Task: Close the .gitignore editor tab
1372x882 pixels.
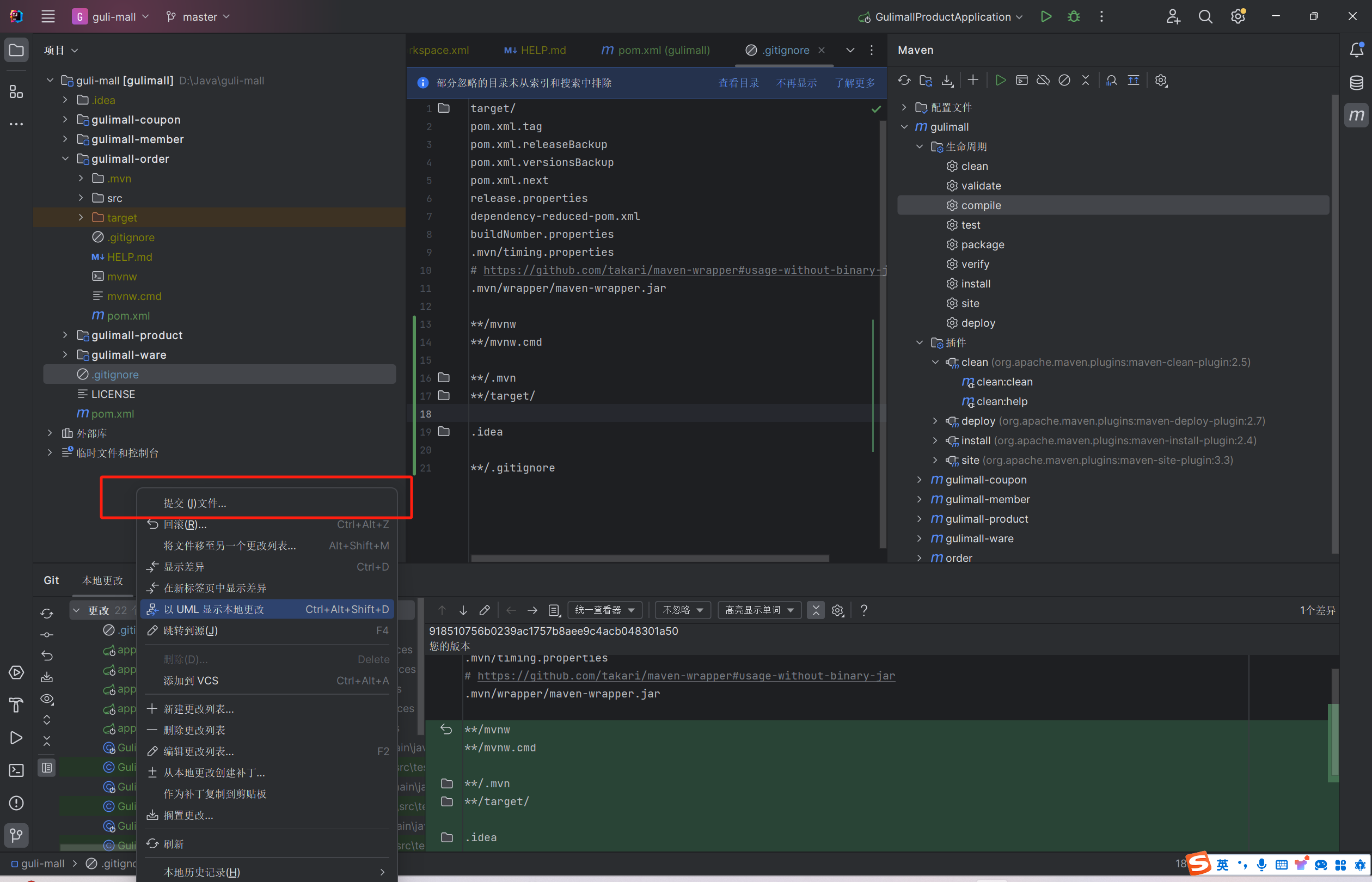Action: click(x=822, y=50)
